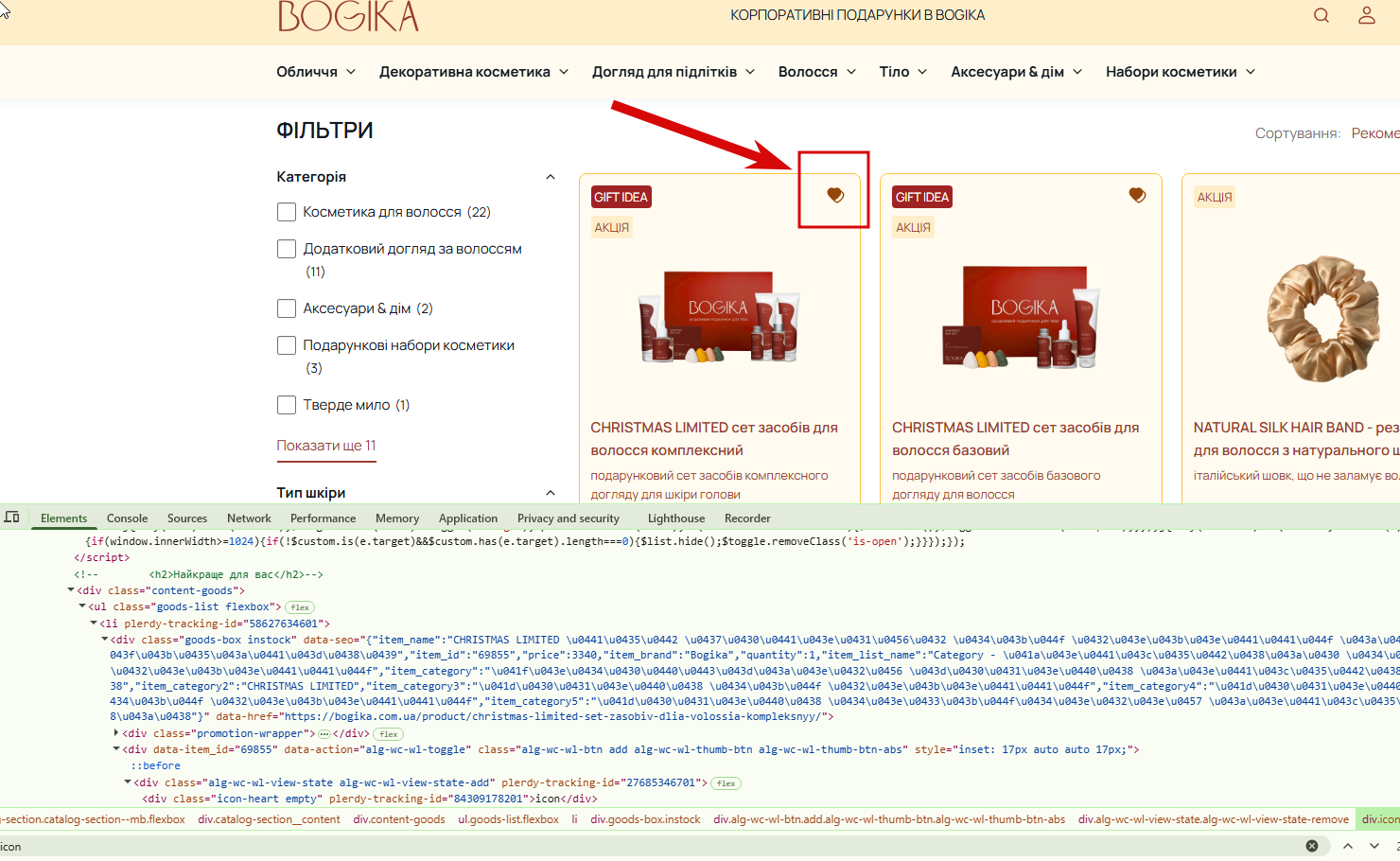Click комплексний set product image
The image size is (1400, 861).
pyautogui.click(x=719, y=319)
